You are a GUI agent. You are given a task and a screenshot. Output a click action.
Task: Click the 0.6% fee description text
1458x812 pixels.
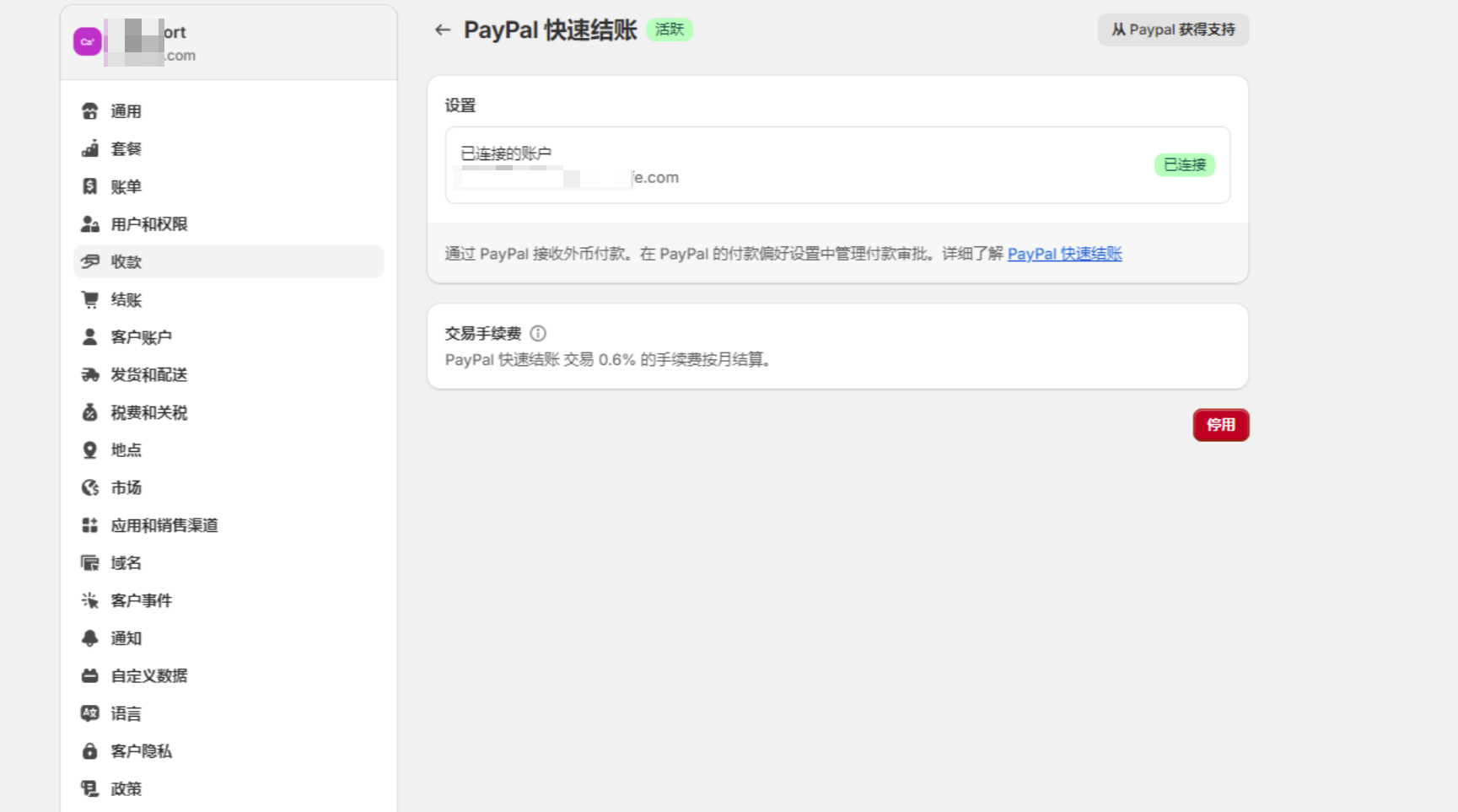click(609, 360)
